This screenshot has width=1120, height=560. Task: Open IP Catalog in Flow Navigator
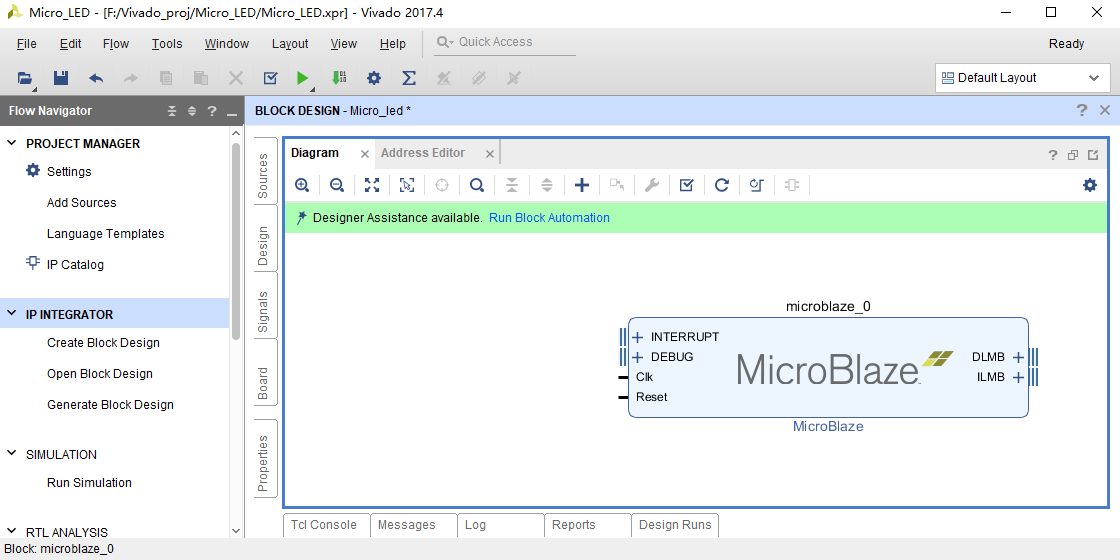click(75, 264)
